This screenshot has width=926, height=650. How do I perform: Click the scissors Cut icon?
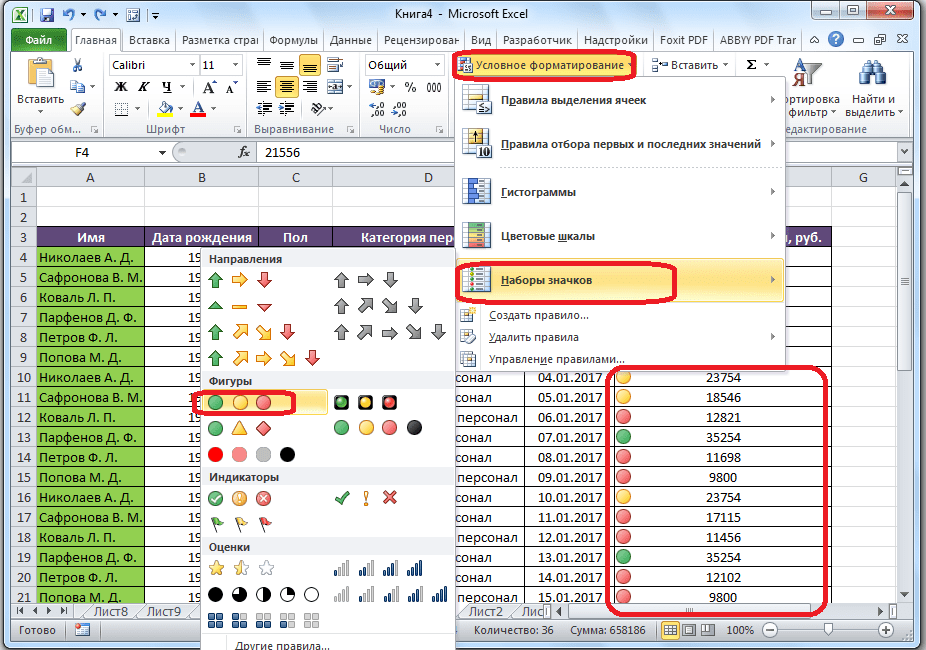pyautogui.click(x=78, y=65)
